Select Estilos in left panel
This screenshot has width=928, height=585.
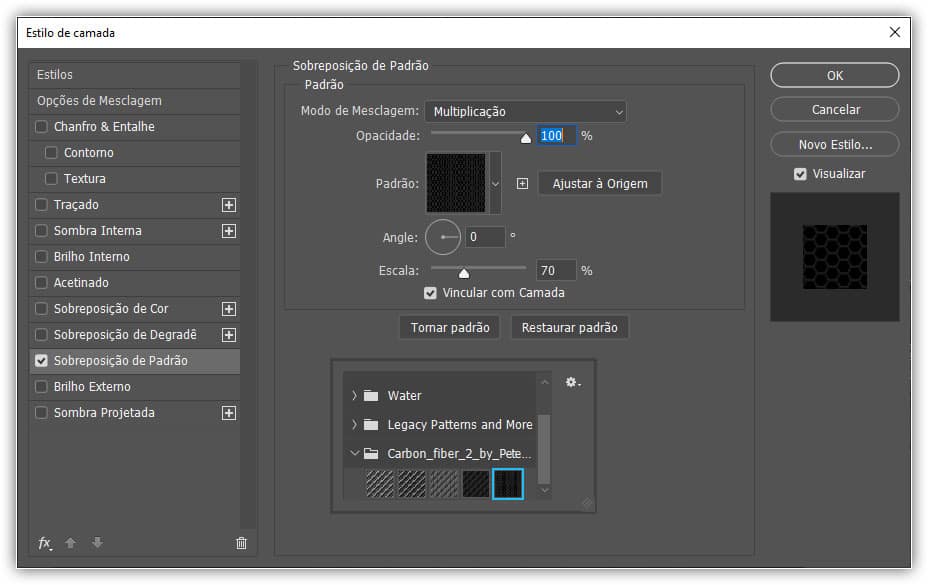(135, 75)
